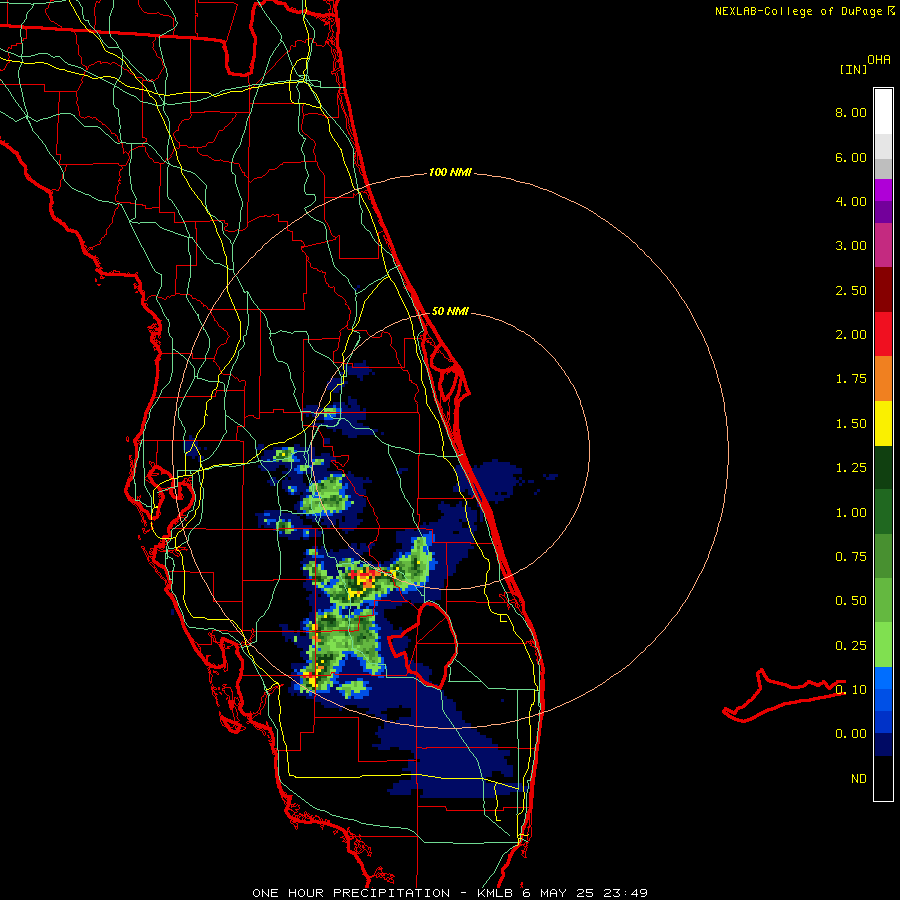The image size is (900, 900).
Task: Click the NEXLAB-College of DuPage label
Action: pyautogui.click(x=799, y=11)
